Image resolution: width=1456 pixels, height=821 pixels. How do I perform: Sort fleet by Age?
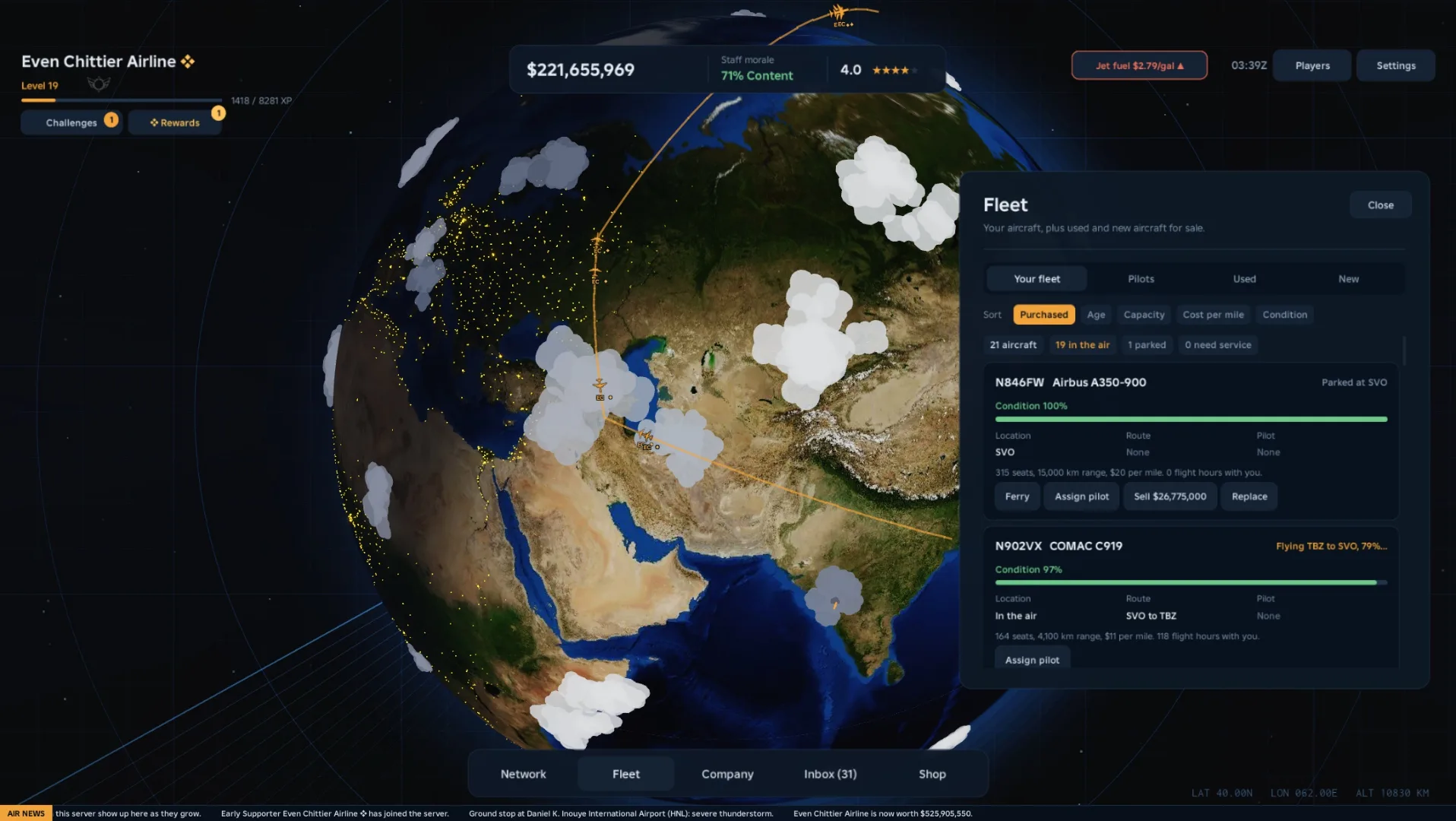pos(1096,315)
